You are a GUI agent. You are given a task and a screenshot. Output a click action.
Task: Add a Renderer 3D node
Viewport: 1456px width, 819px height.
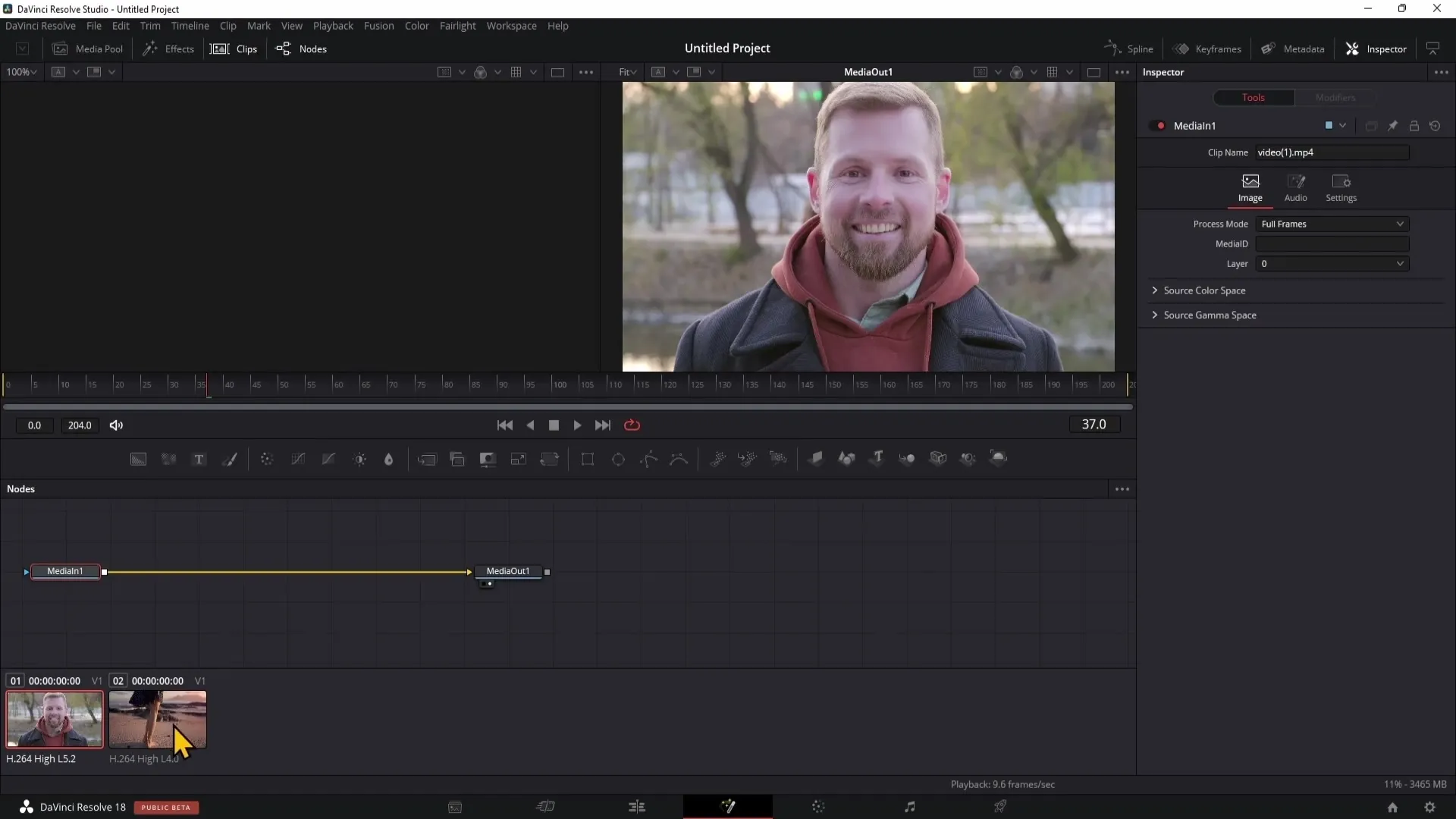pyautogui.click(x=998, y=458)
